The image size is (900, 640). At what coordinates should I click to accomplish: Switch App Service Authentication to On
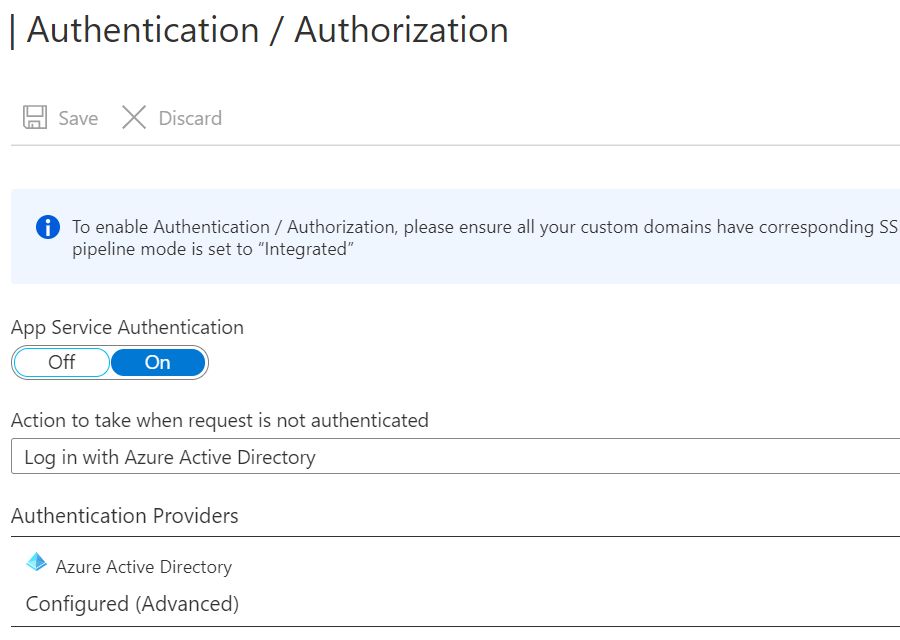158,362
